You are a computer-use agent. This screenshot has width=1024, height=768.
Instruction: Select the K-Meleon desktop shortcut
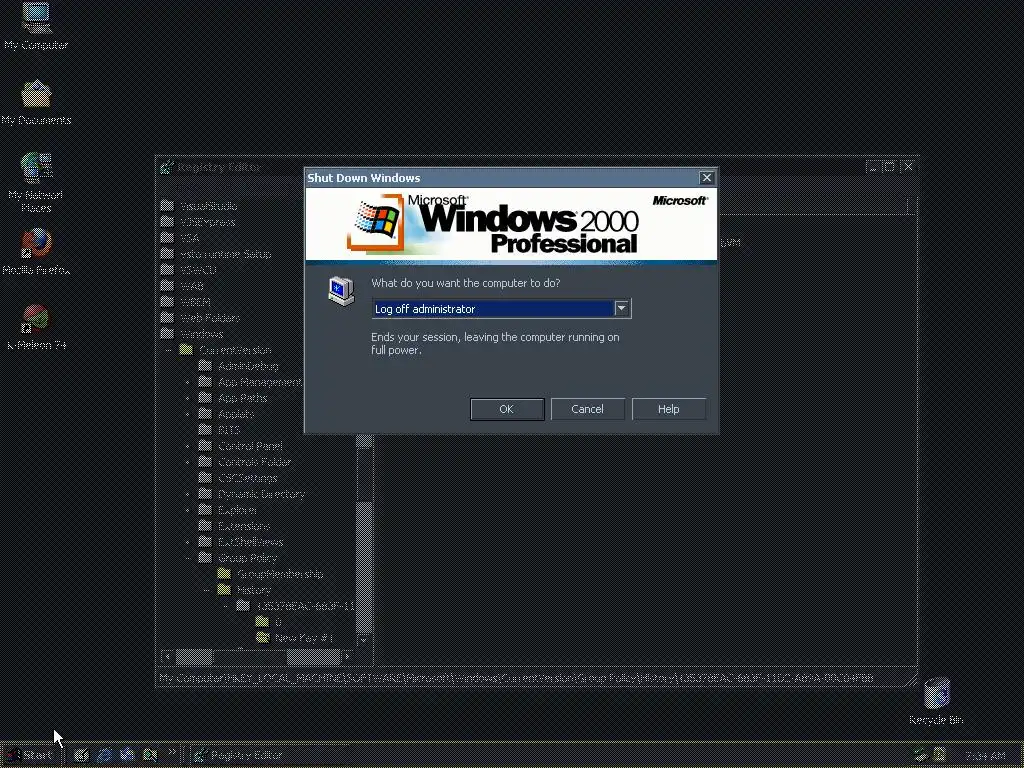(x=36, y=327)
